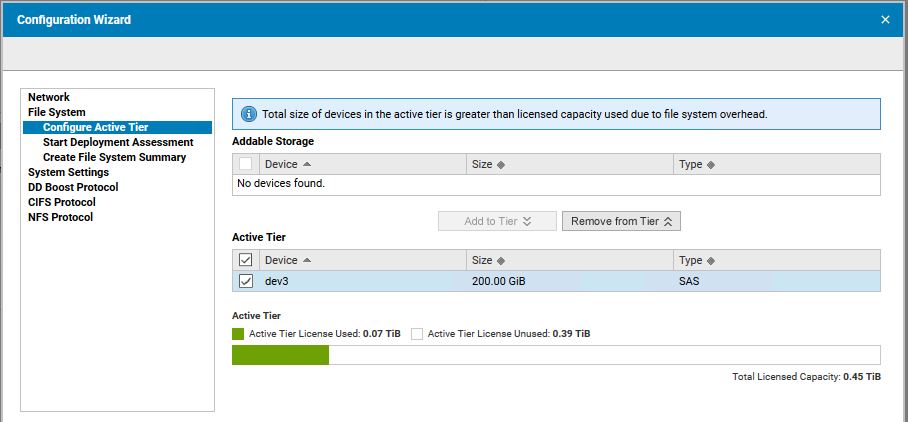Close the Configuration Wizard dialog
Viewport: 908px width, 422px height.
(885, 20)
